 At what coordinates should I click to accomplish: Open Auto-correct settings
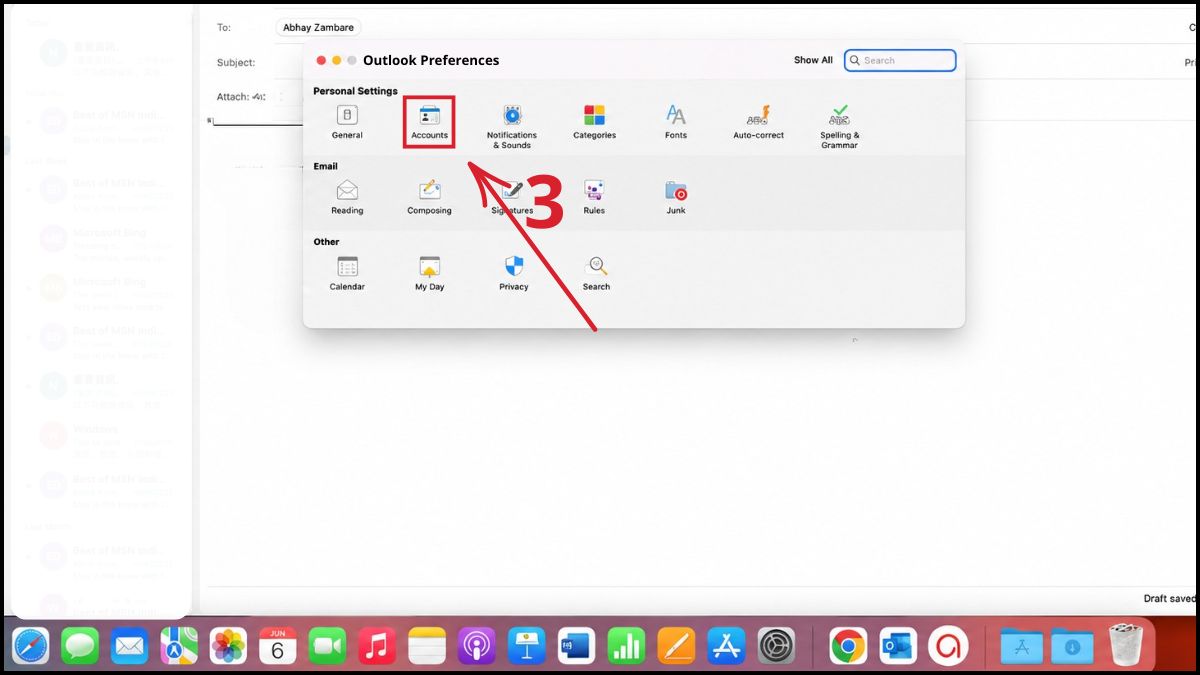coord(759,122)
